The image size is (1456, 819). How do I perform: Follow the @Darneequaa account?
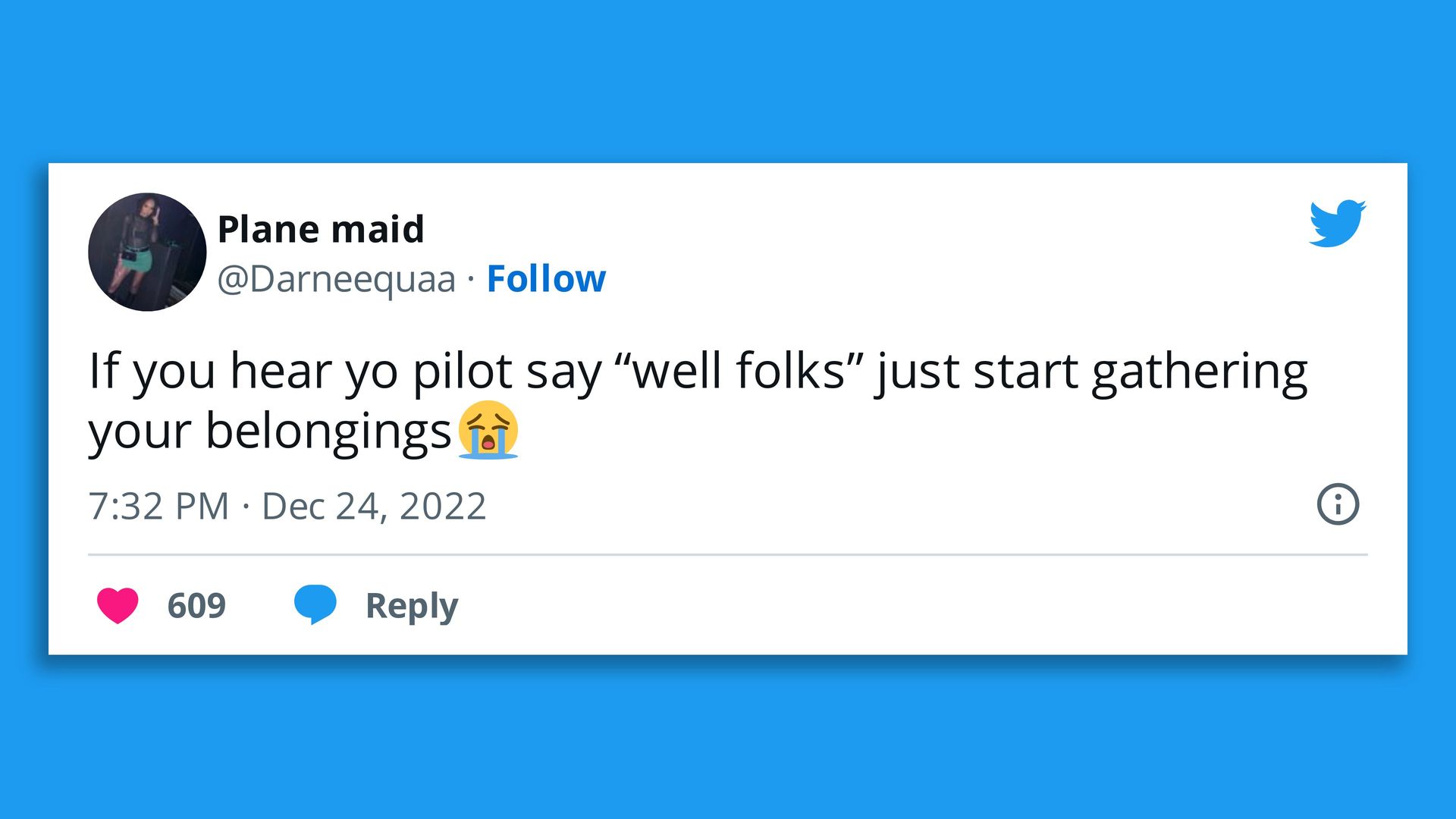tap(546, 278)
